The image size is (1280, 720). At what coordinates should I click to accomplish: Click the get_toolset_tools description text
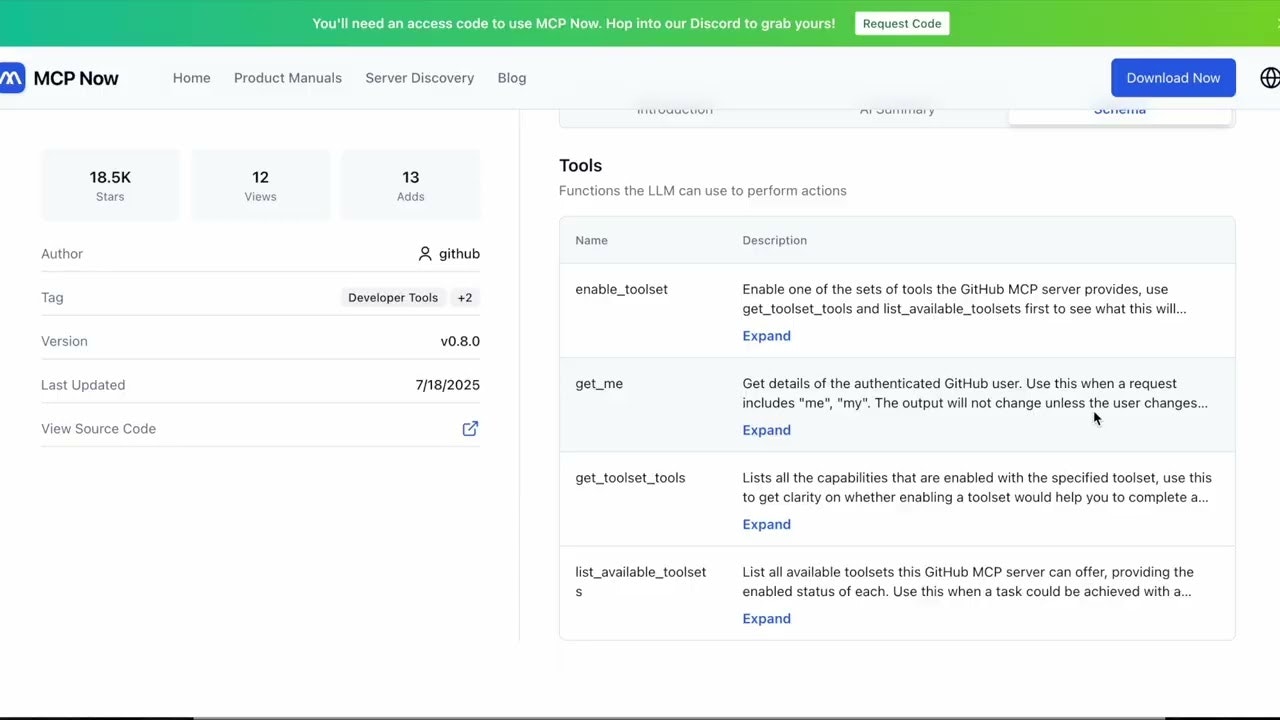pyautogui.click(x=977, y=487)
